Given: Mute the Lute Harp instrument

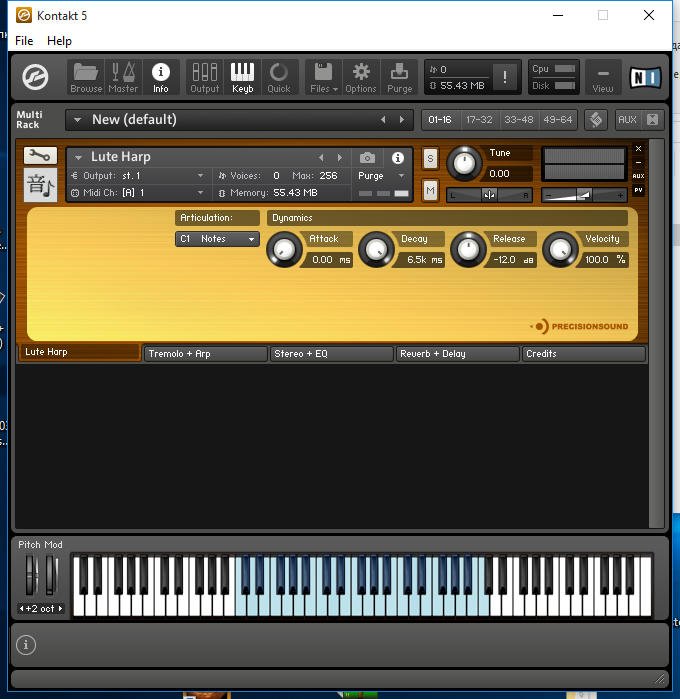Looking at the screenshot, I should pyautogui.click(x=430, y=191).
